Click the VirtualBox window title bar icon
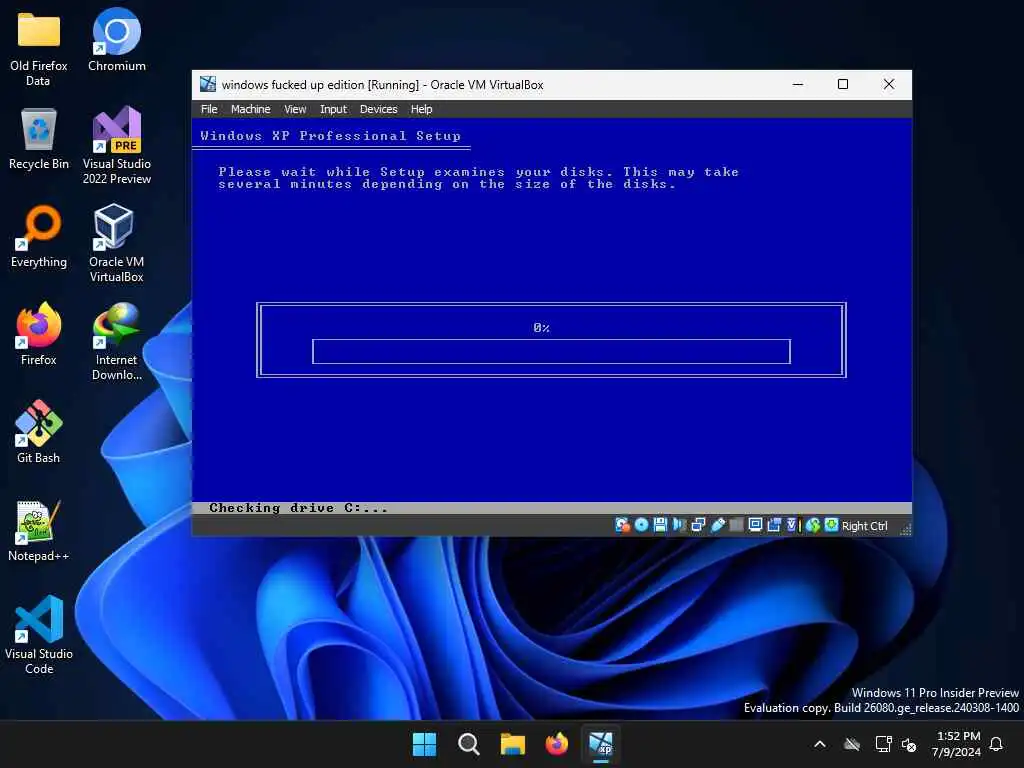Viewport: 1024px width, 768px height. [208, 84]
